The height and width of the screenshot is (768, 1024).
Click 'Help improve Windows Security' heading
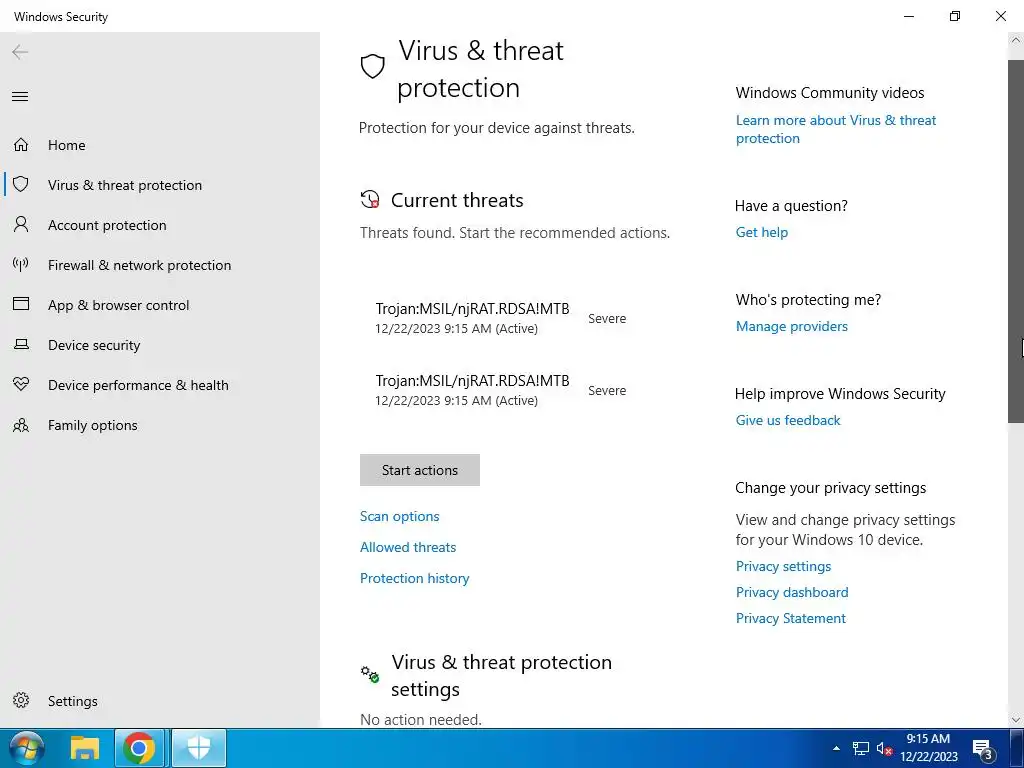pos(840,394)
